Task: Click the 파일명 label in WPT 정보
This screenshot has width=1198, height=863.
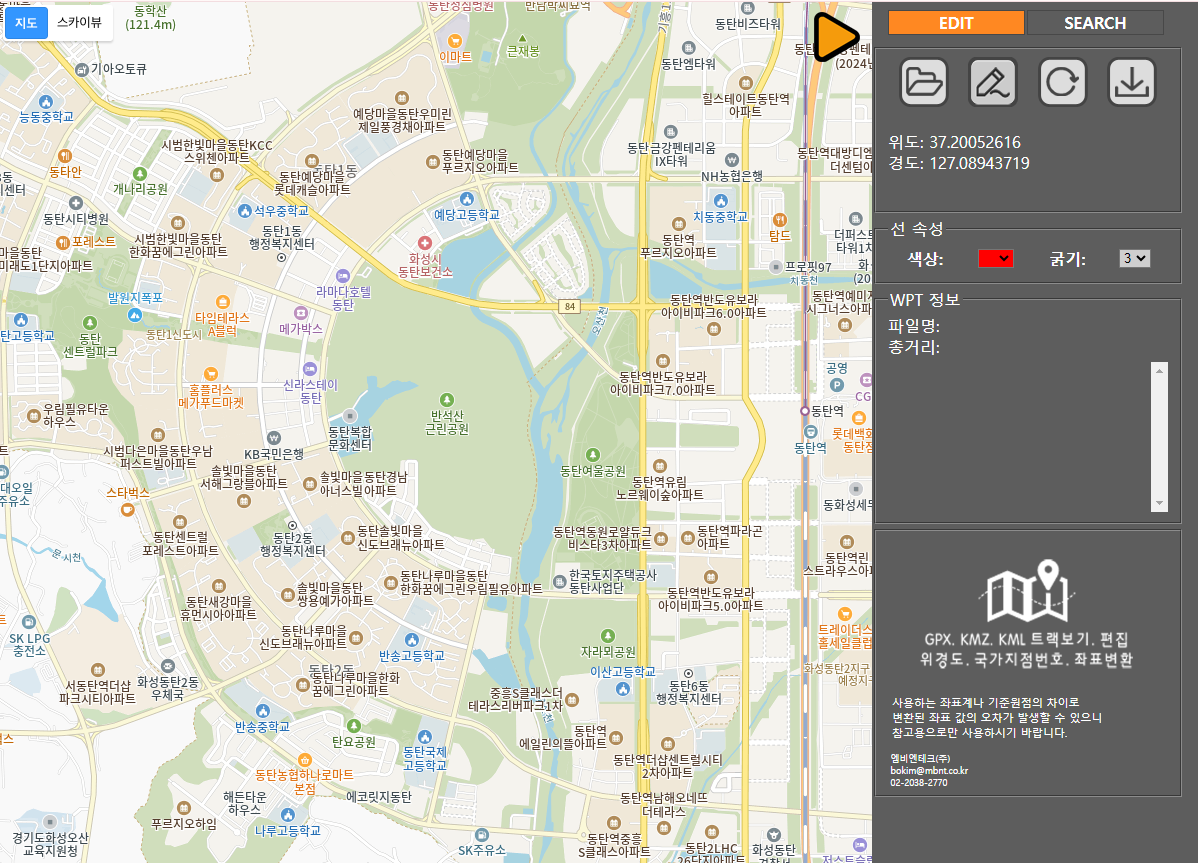Action: click(x=914, y=326)
